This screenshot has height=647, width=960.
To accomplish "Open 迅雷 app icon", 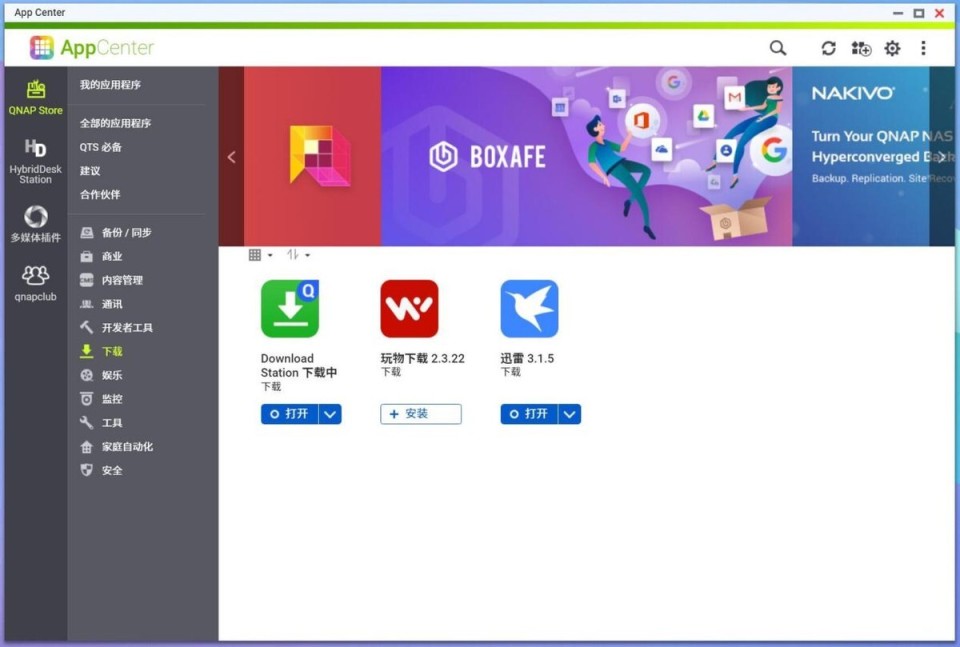I will click(x=529, y=309).
